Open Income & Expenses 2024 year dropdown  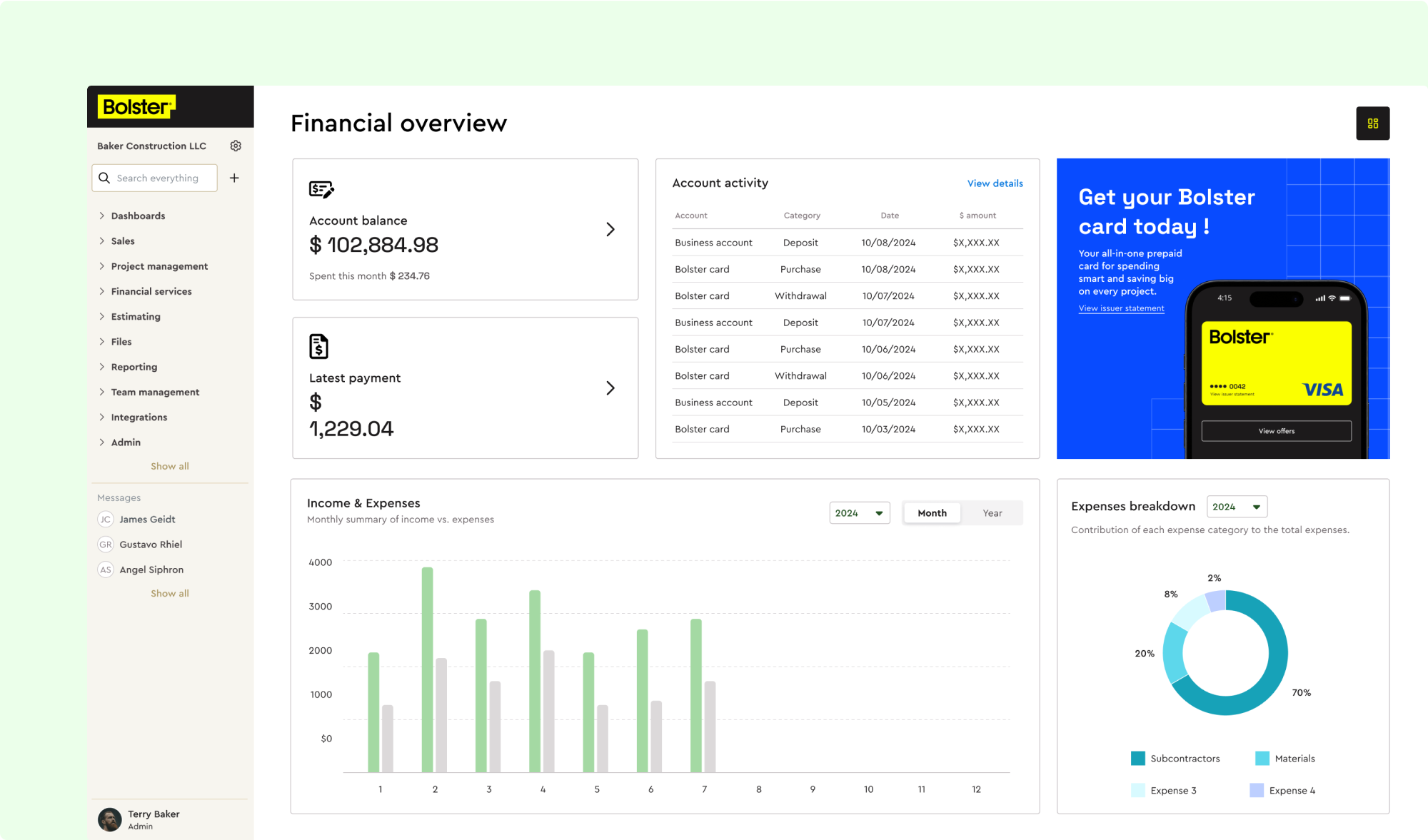point(860,512)
